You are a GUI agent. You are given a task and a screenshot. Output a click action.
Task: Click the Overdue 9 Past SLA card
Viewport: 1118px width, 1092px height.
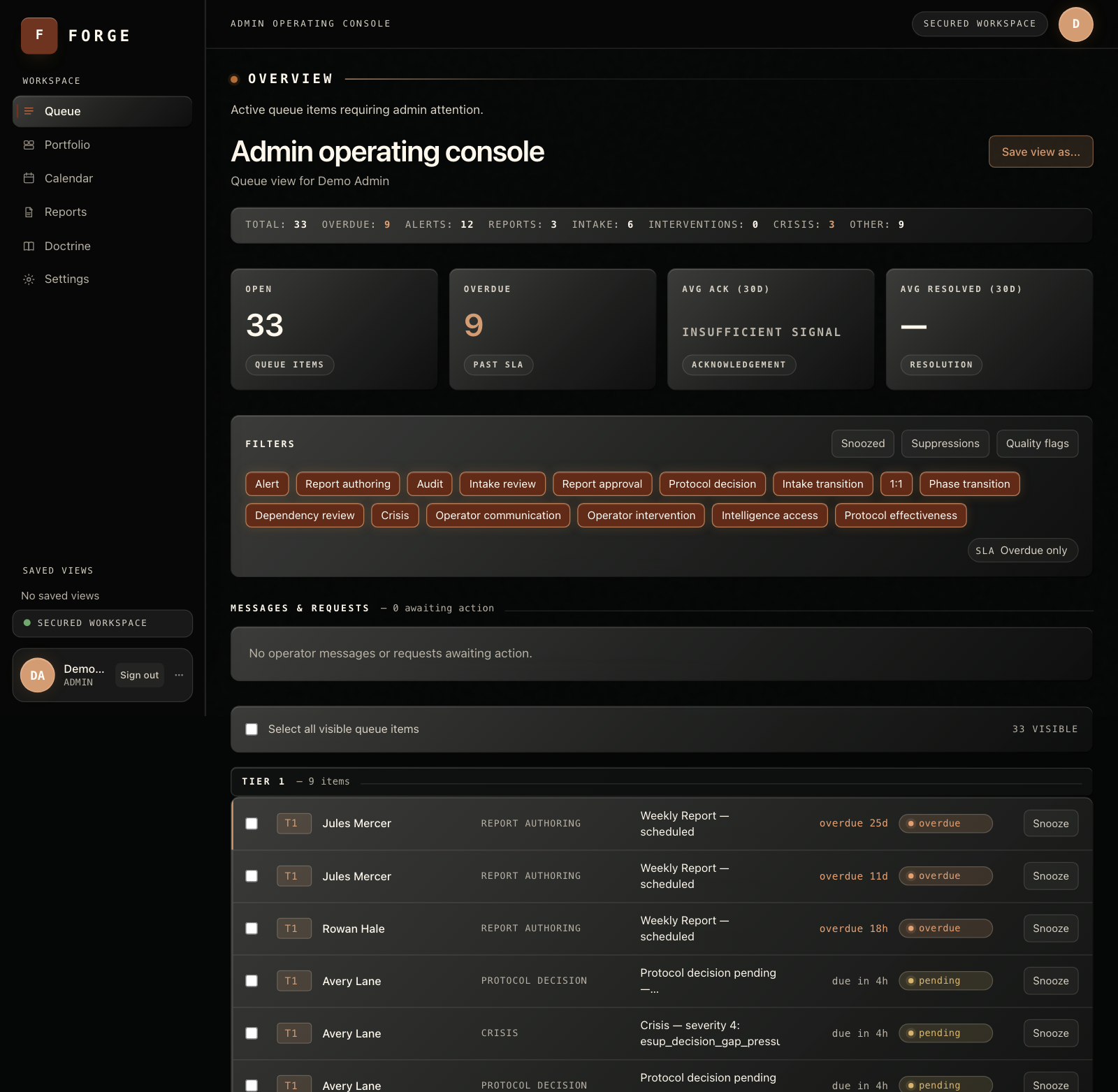click(552, 329)
